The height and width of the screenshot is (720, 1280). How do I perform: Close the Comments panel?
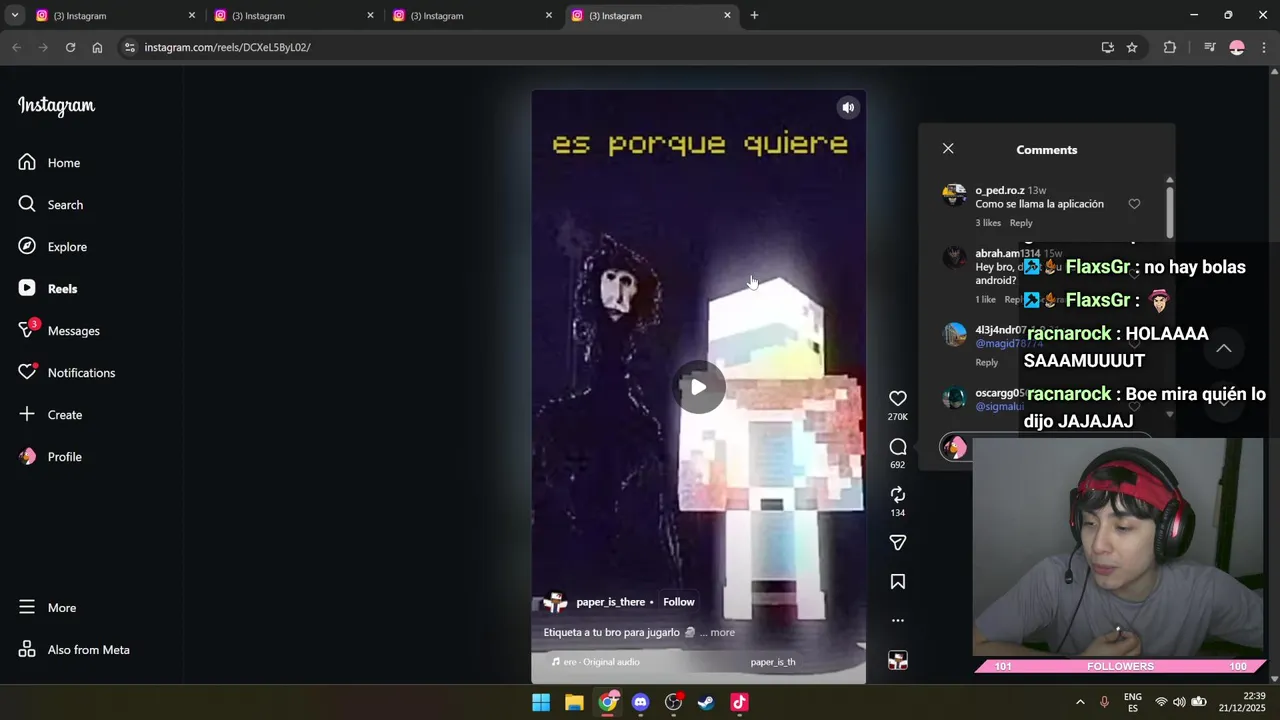click(948, 149)
